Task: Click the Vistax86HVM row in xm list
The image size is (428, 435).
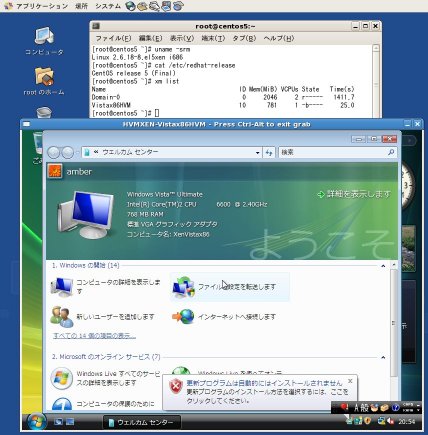Action: tap(223, 105)
